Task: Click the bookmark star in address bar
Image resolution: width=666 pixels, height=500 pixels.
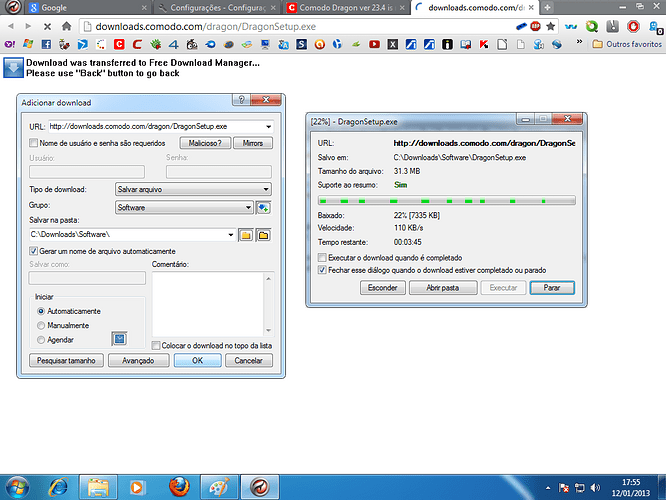Action: 550,26
